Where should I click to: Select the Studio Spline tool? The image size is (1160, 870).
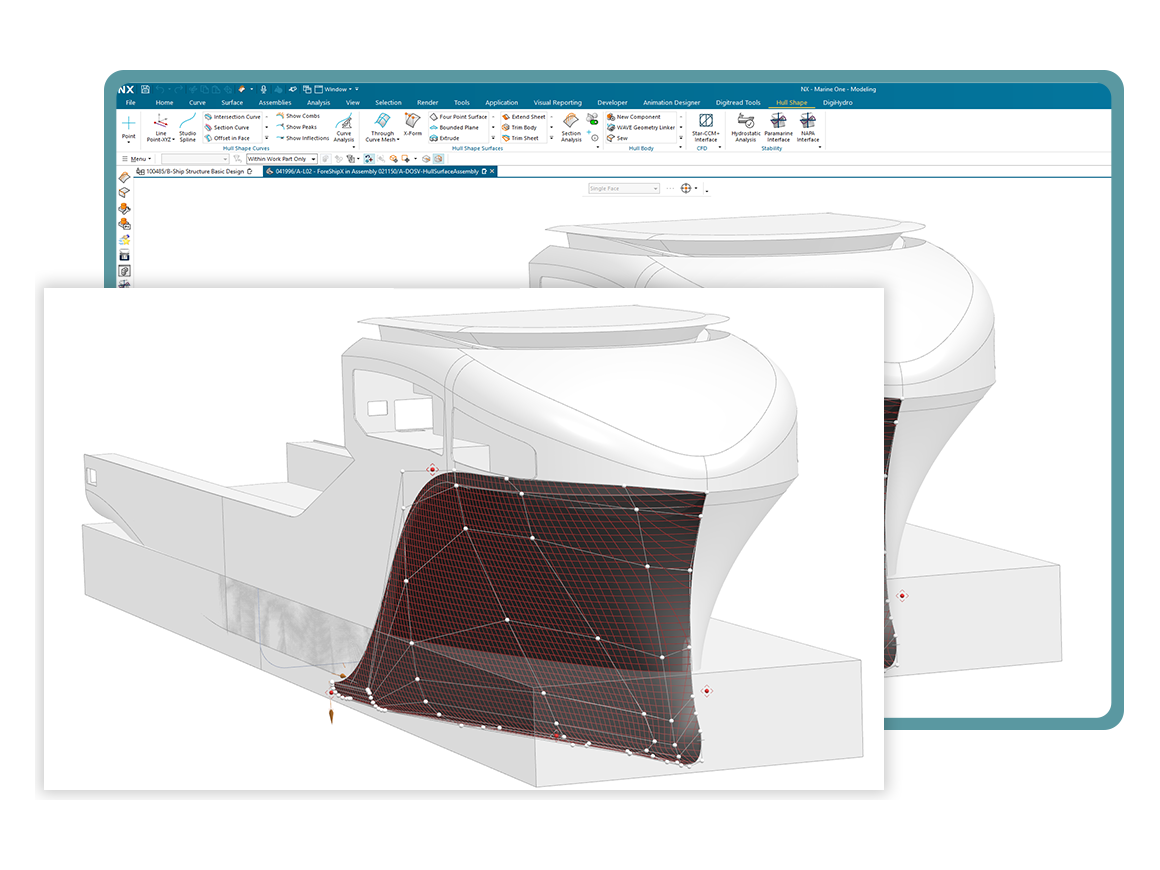[x=188, y=127]
